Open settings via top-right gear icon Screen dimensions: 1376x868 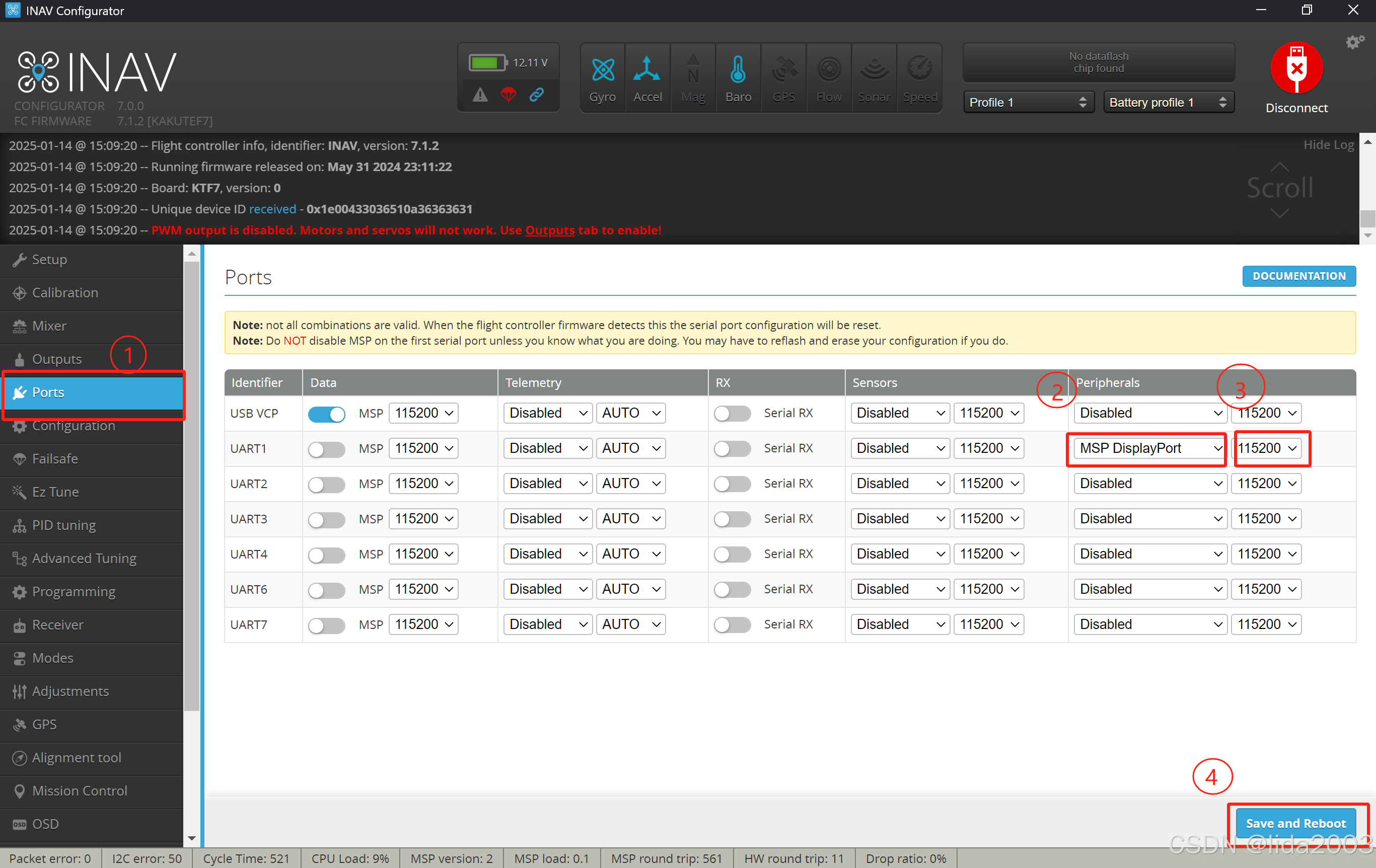(1354, 42)
